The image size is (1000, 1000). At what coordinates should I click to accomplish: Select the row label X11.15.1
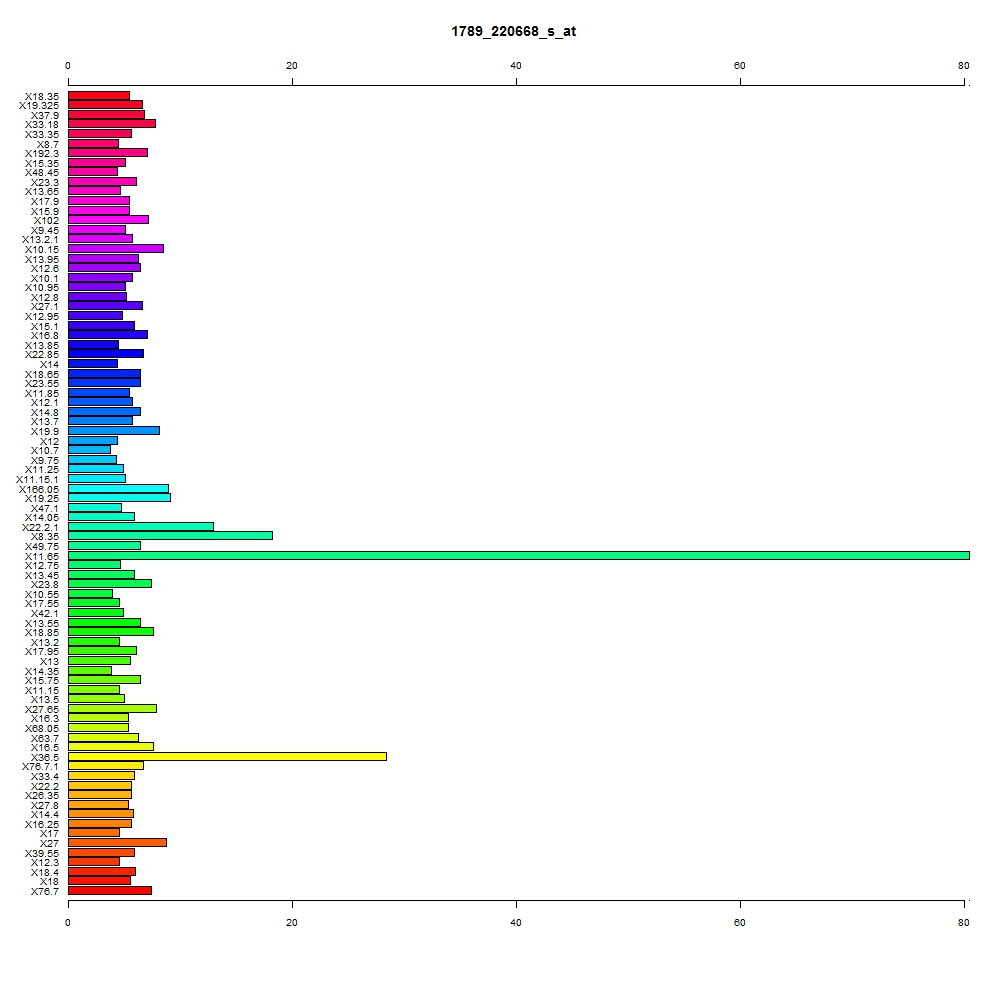[38, 480]
